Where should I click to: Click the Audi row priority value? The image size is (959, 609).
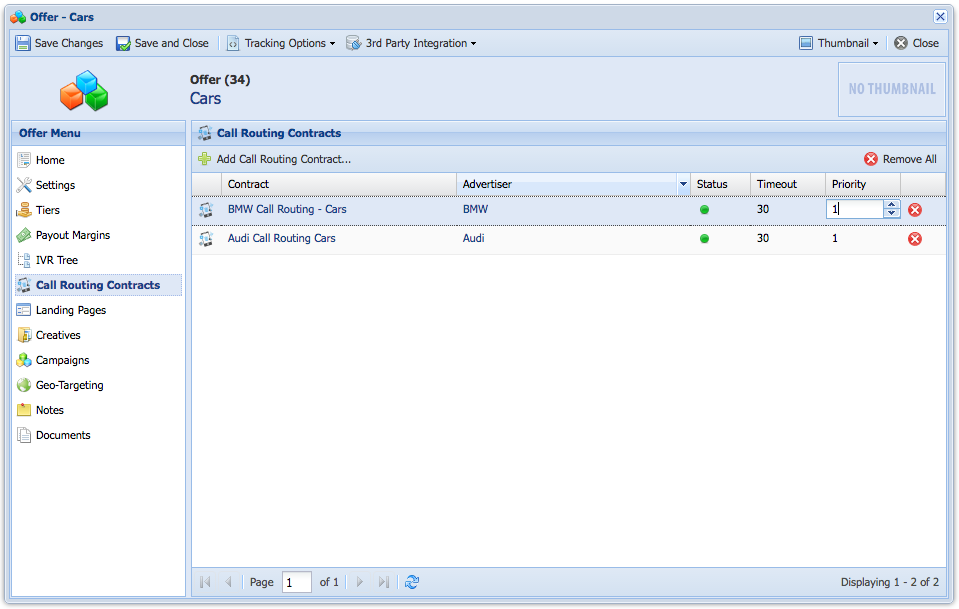[x=835, y=238]
